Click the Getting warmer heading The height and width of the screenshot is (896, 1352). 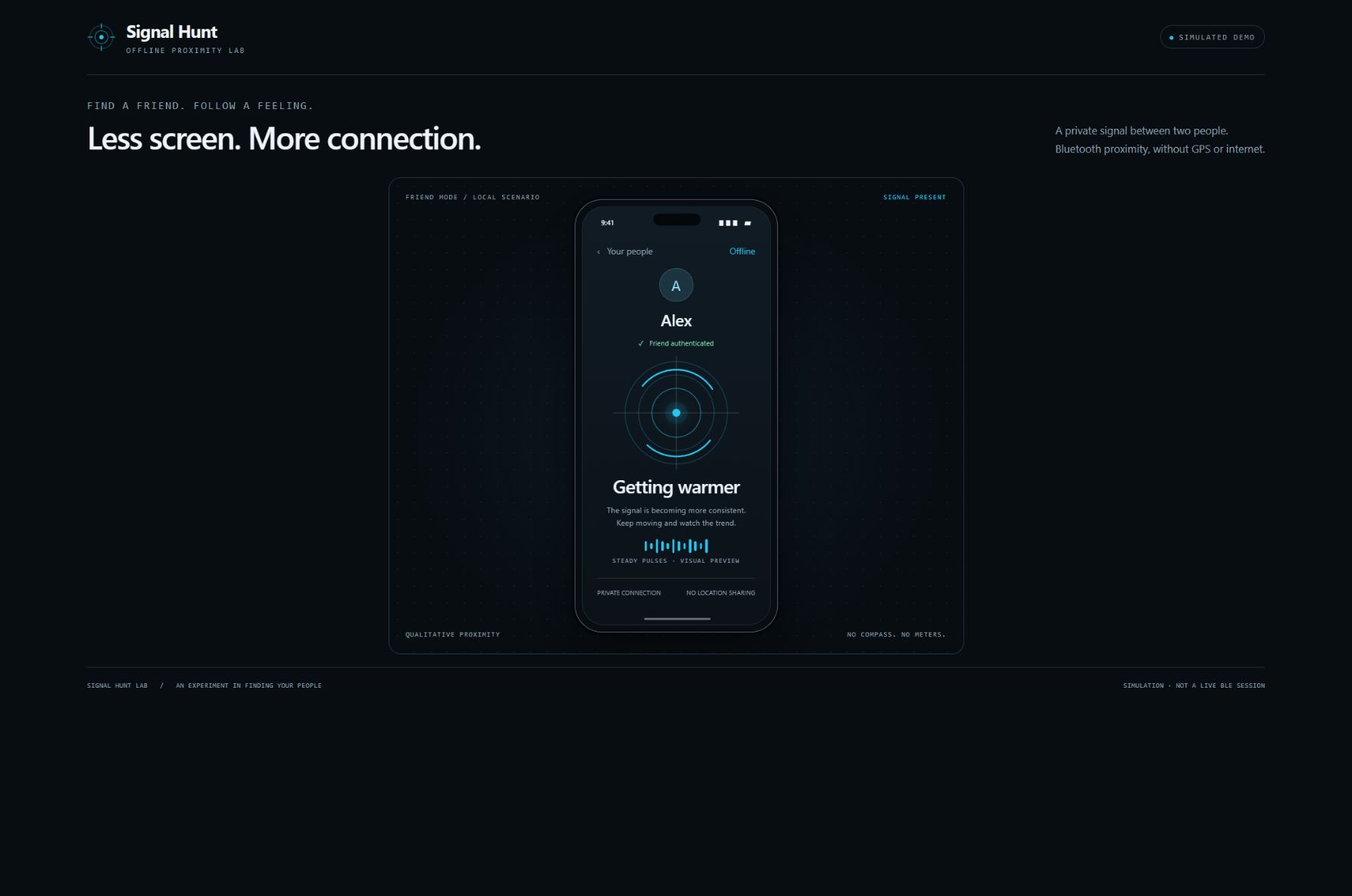click(676, 487)
